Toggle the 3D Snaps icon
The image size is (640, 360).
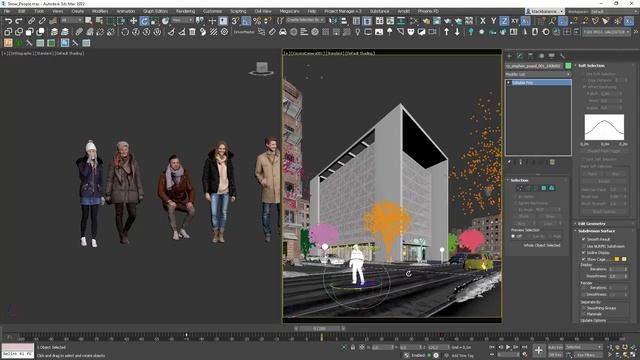point(235,20)
